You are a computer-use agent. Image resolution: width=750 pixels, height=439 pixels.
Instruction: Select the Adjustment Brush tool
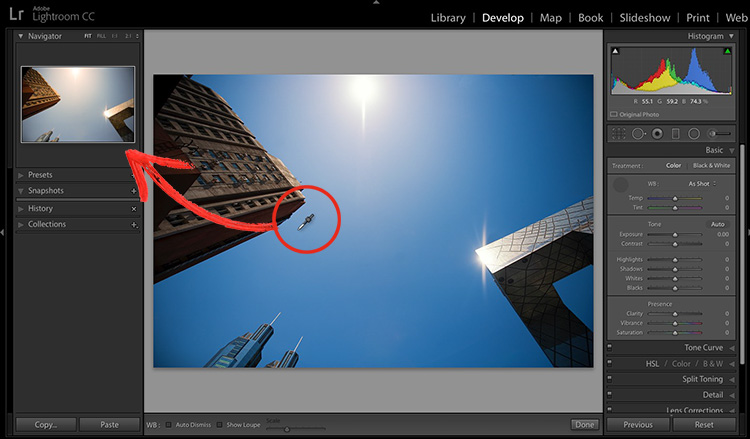pos(719,134)
